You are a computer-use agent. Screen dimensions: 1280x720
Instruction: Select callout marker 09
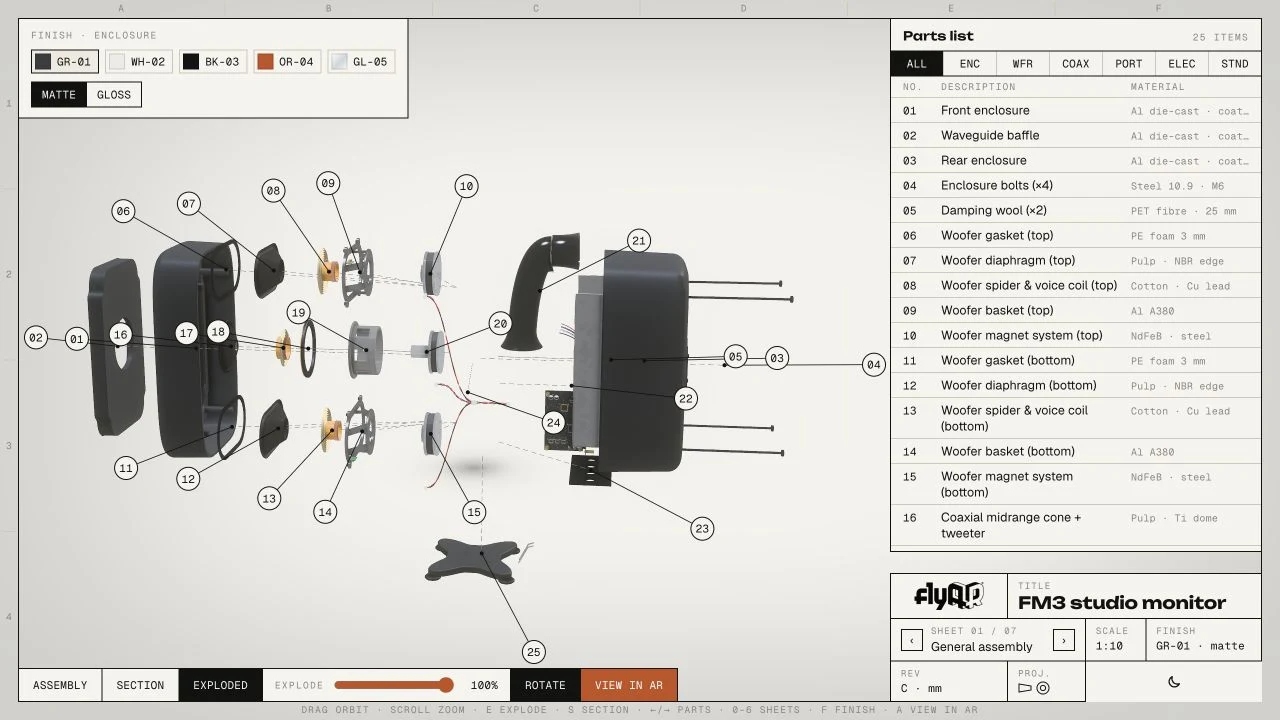pos(328,183)
